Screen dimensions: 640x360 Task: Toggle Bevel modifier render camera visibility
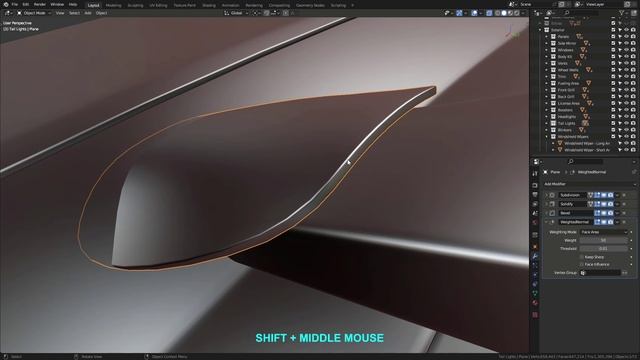[x=611, y=213]
